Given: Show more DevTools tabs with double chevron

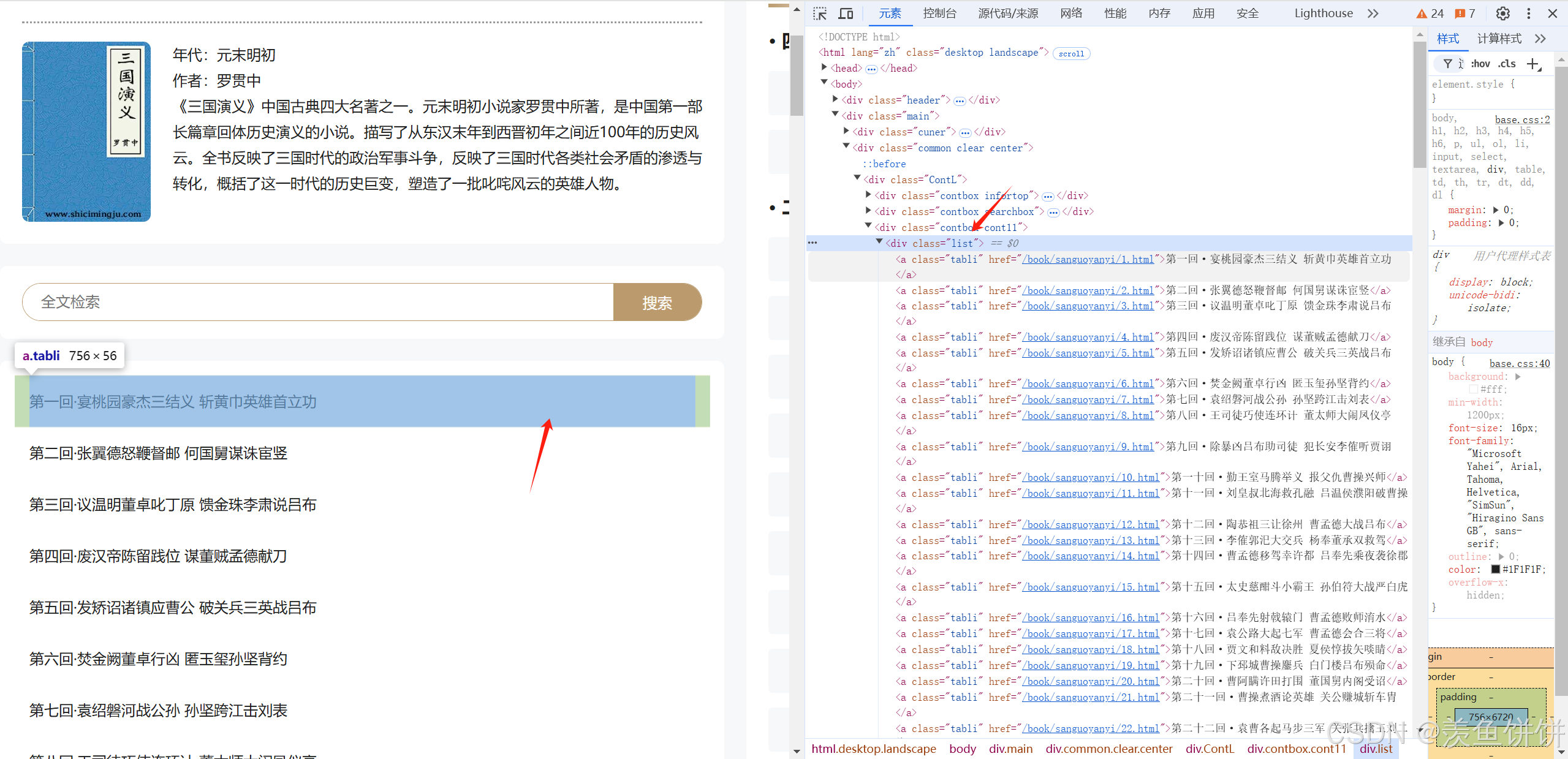Looking at the screenshot, I should [x=1373, y=13].
